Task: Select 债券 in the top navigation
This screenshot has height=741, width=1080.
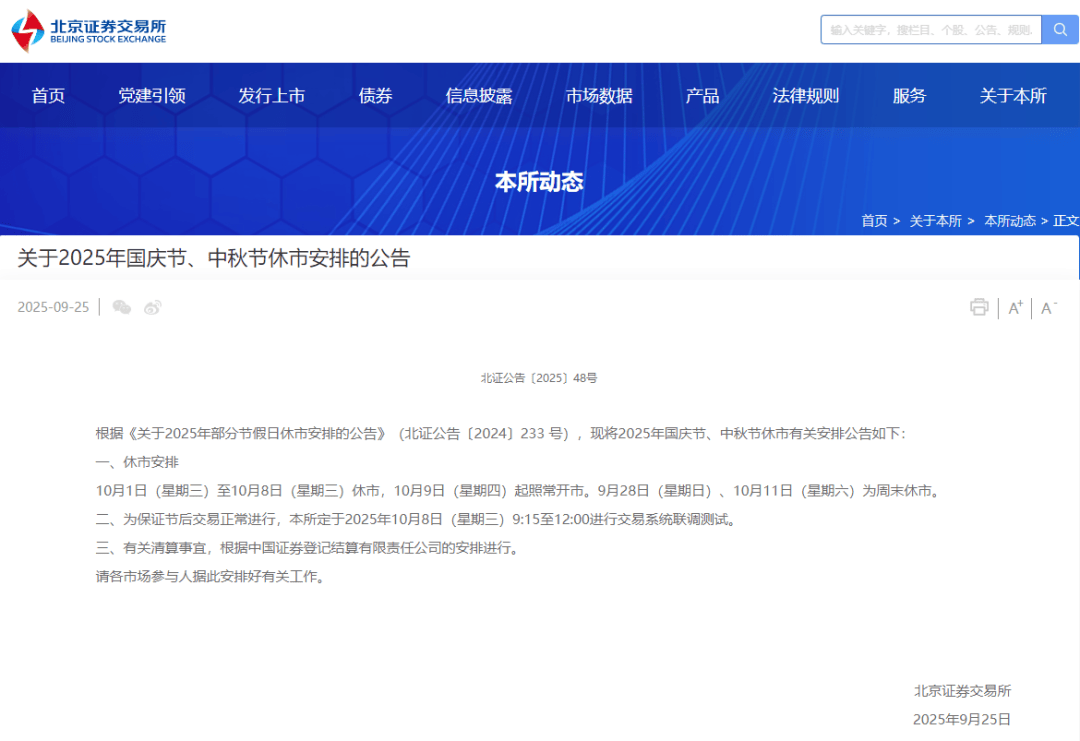Action: 375,95
